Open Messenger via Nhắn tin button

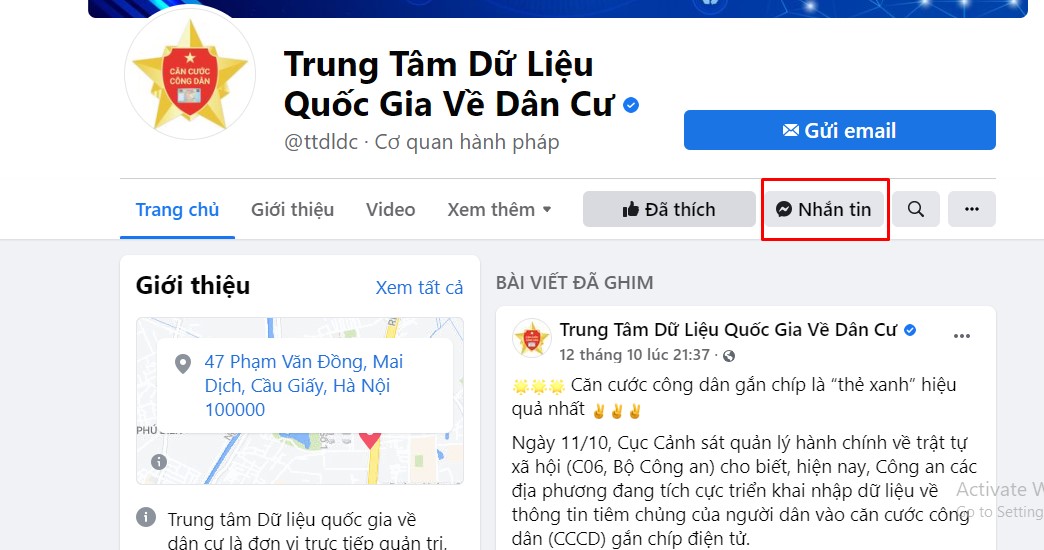[x=824, y=209]
